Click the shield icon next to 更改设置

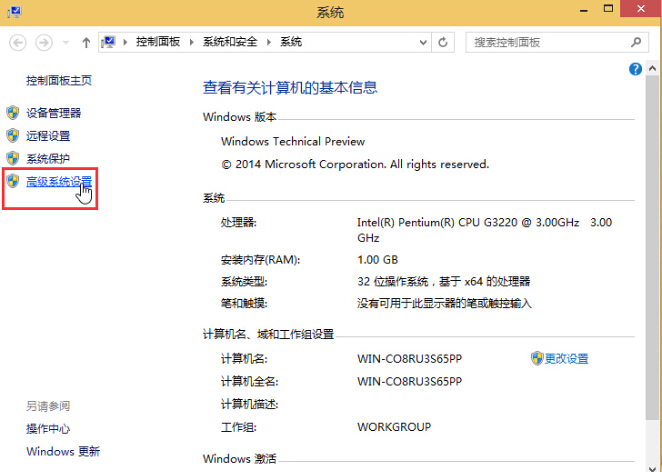(536, 358)
